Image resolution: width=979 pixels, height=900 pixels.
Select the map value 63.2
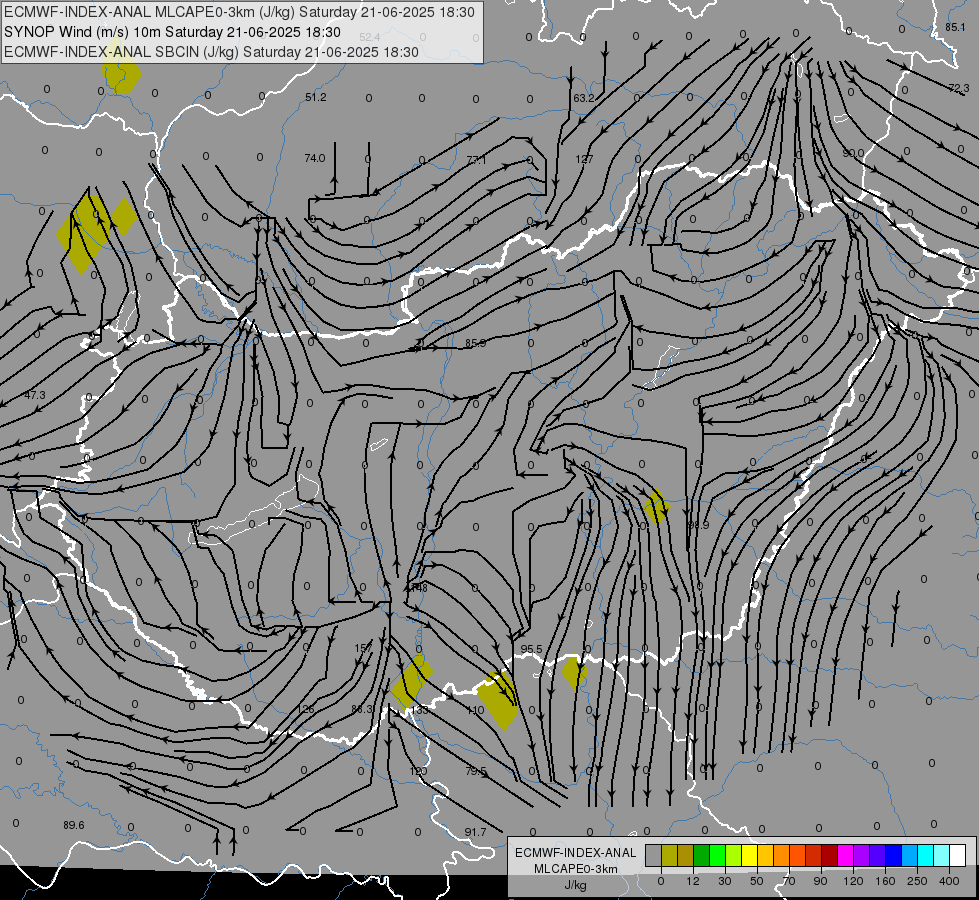tap(584, 98)
